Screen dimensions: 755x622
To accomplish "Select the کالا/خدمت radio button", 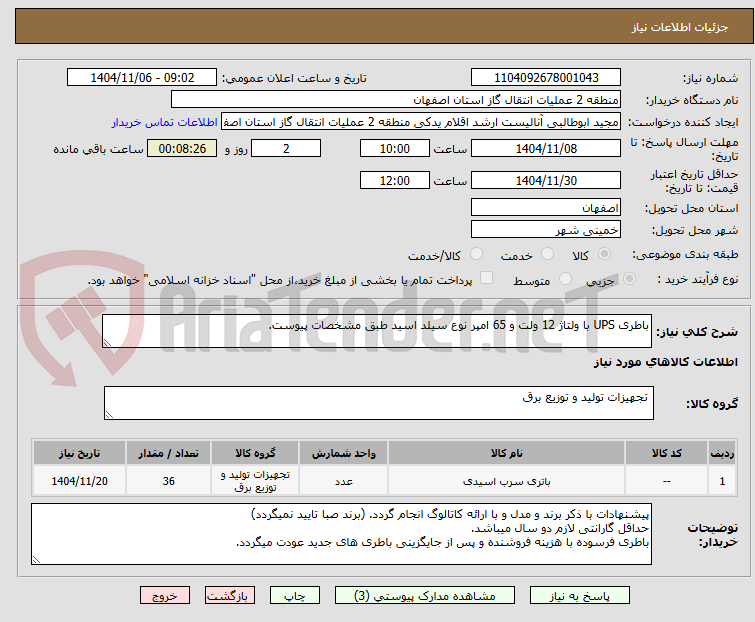I will tap(476, 254).
